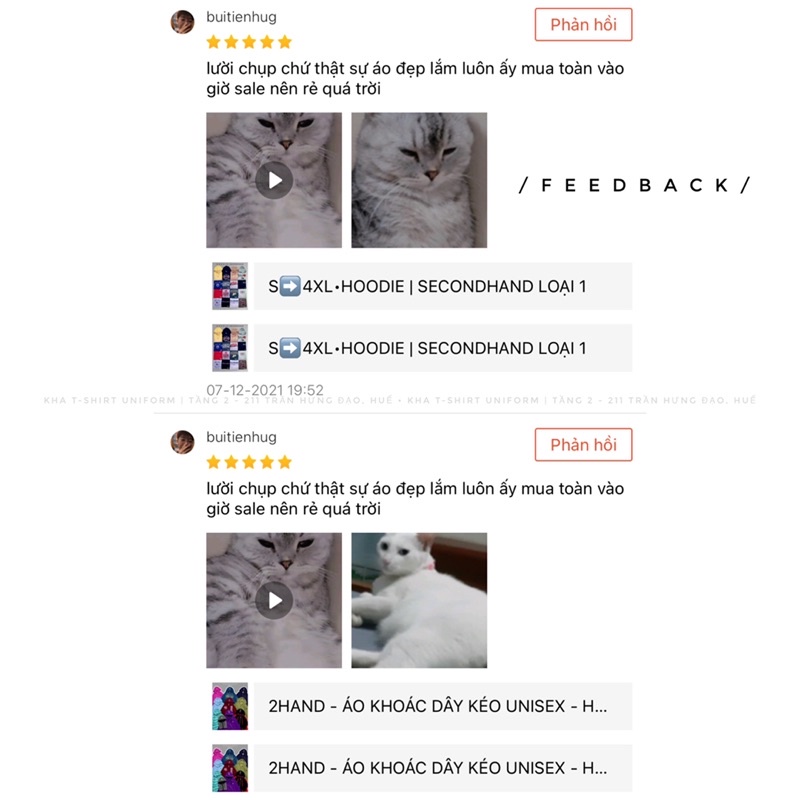This screenshot has height=800, width=800.
Task: Play the second review's cat video
Action: [x=274, y=600]
